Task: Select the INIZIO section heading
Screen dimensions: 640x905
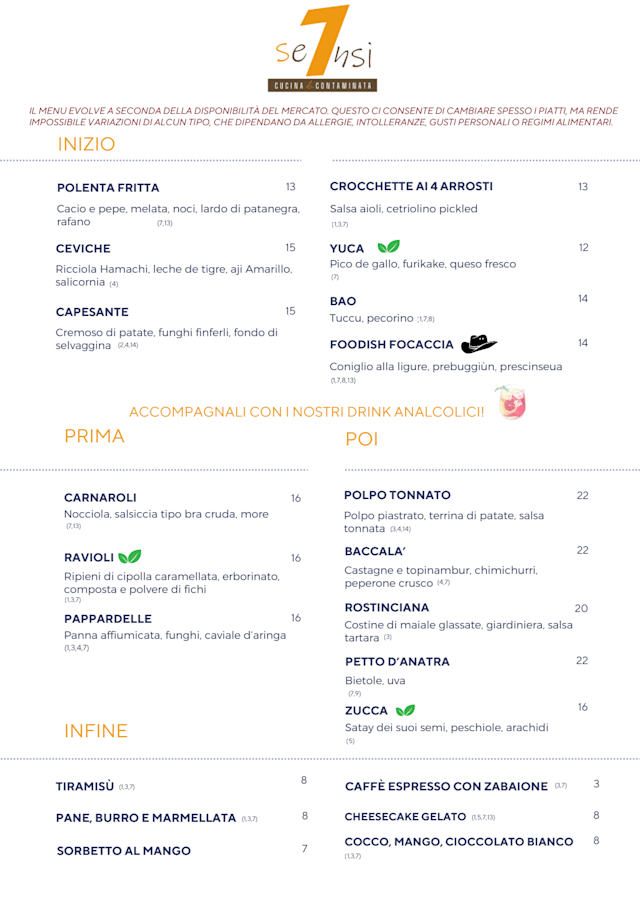Action: [87, 144]
